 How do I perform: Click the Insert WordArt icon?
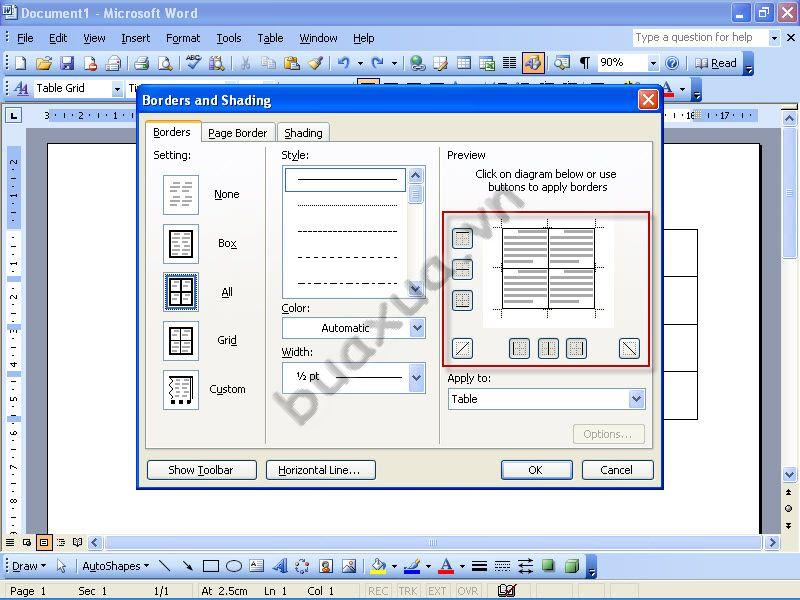(x=280, y=566)
